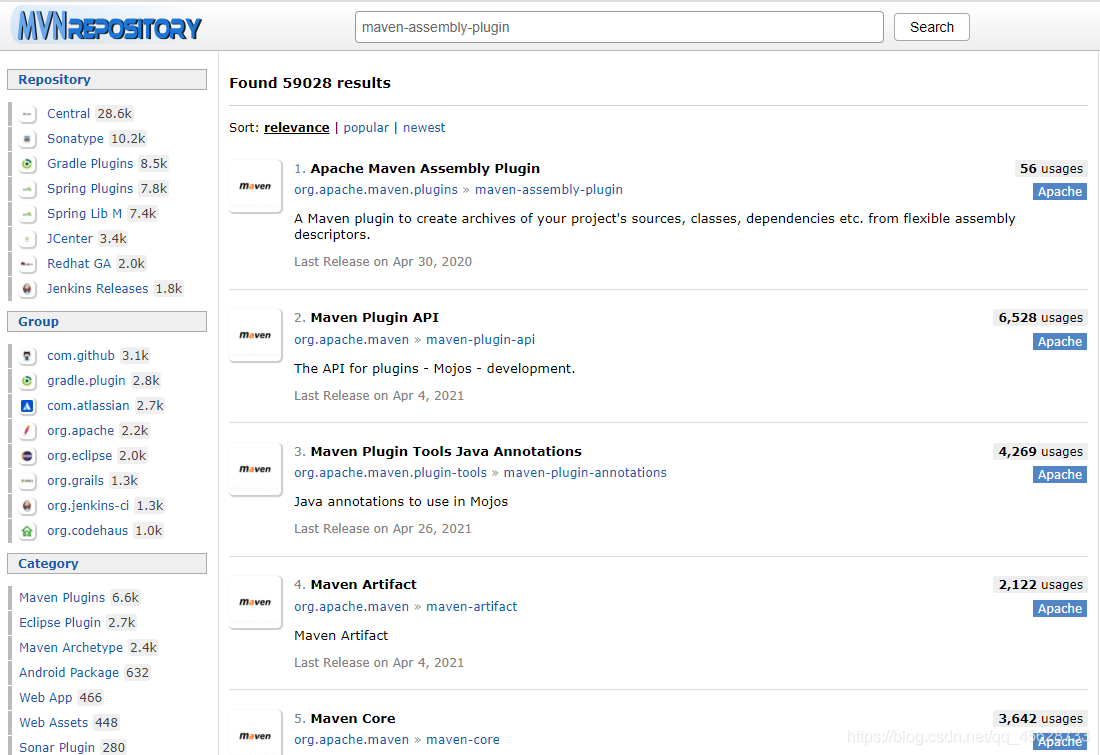
Task: Click the Spring Plugins repository icon
Action: pos(27,189)
